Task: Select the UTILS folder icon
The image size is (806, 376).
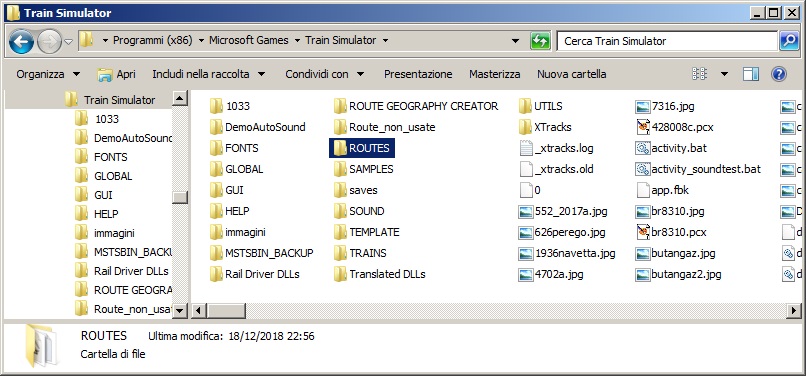Action: 525,106
